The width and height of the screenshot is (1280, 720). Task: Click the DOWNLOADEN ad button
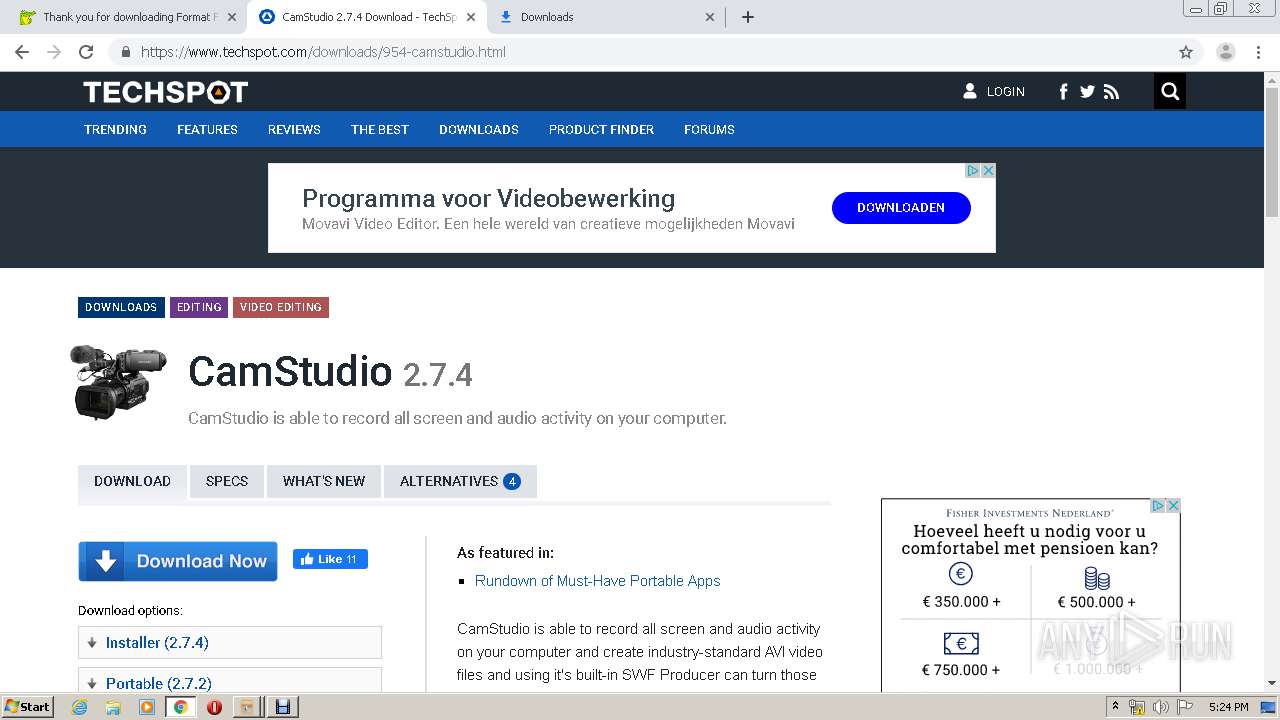[901, 207]
